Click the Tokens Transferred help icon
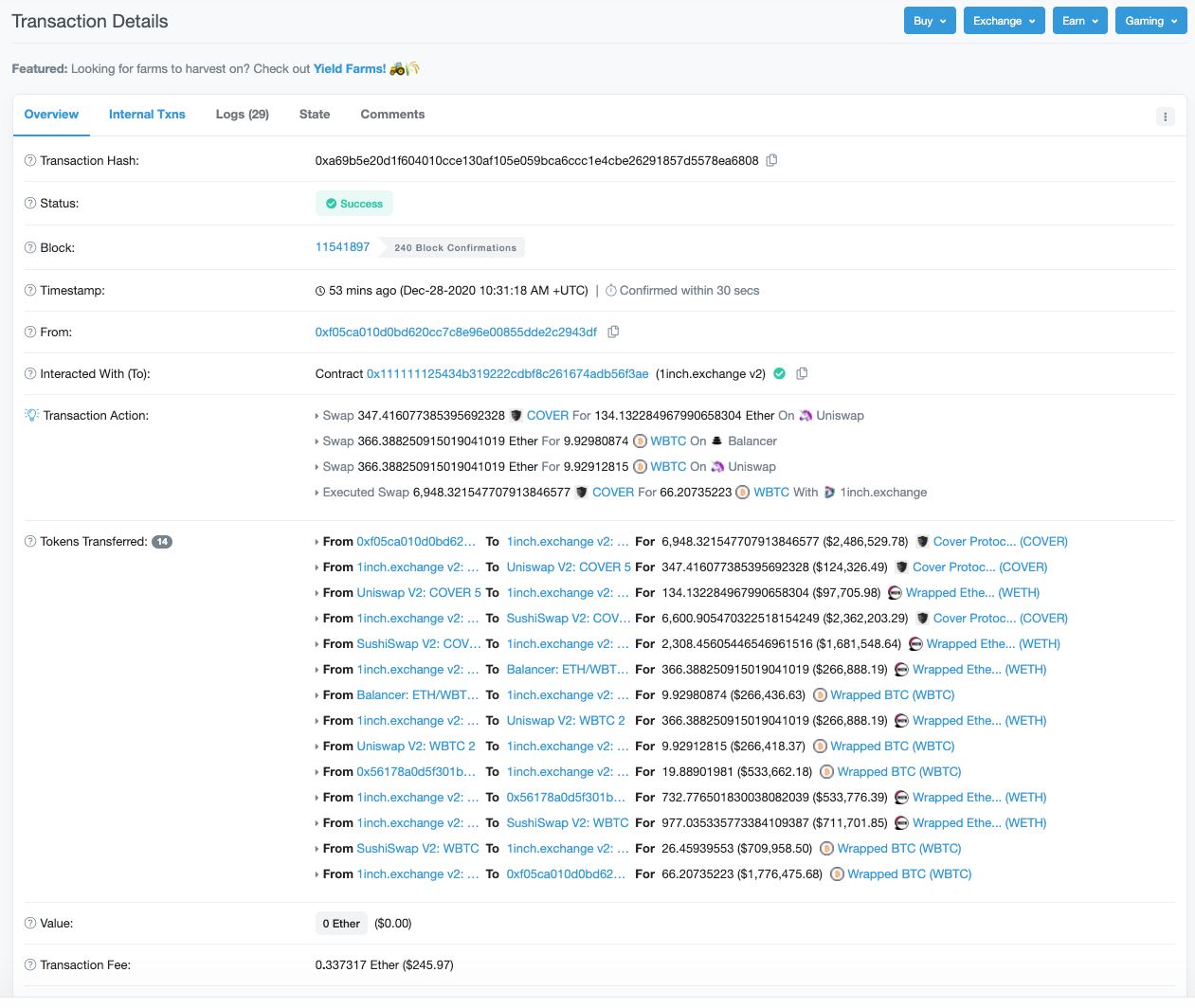Viewport: 1195px width, 1008px height. click(x=29, y=542)
